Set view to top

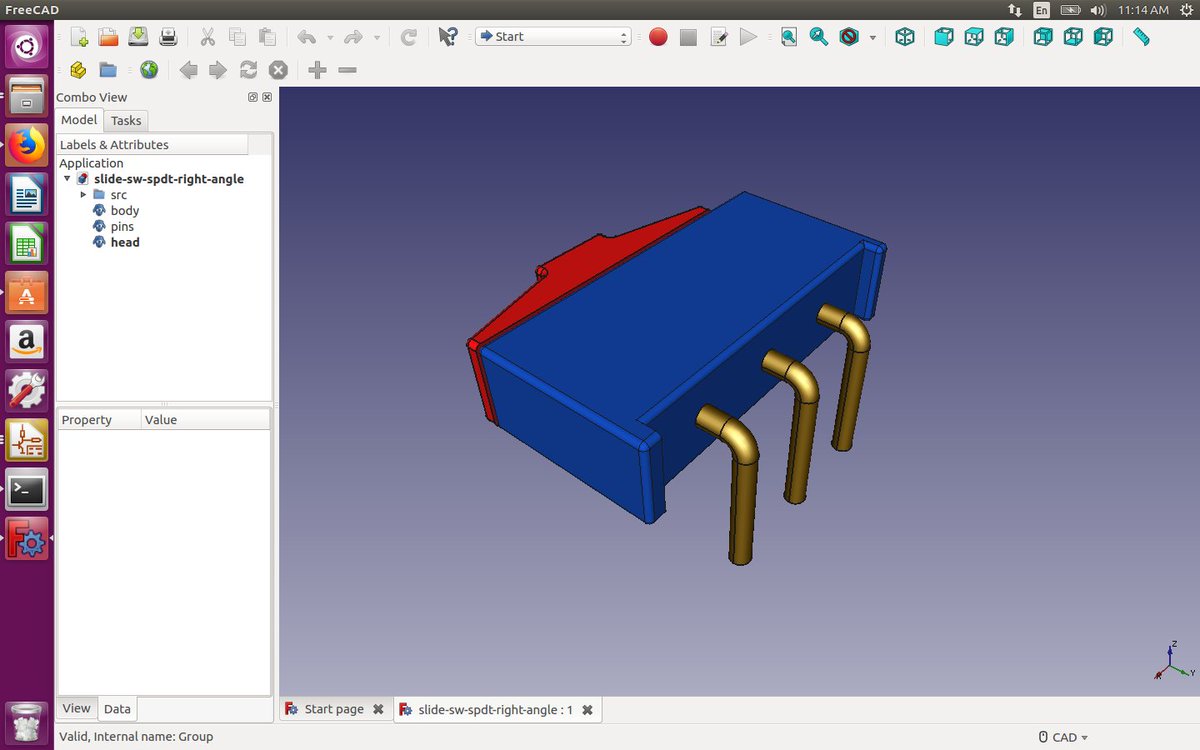[x=973, y=37]
